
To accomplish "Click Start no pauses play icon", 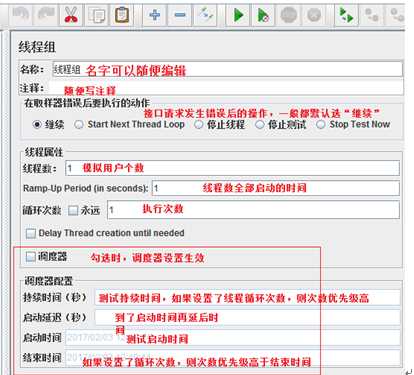I will point(263,15).
